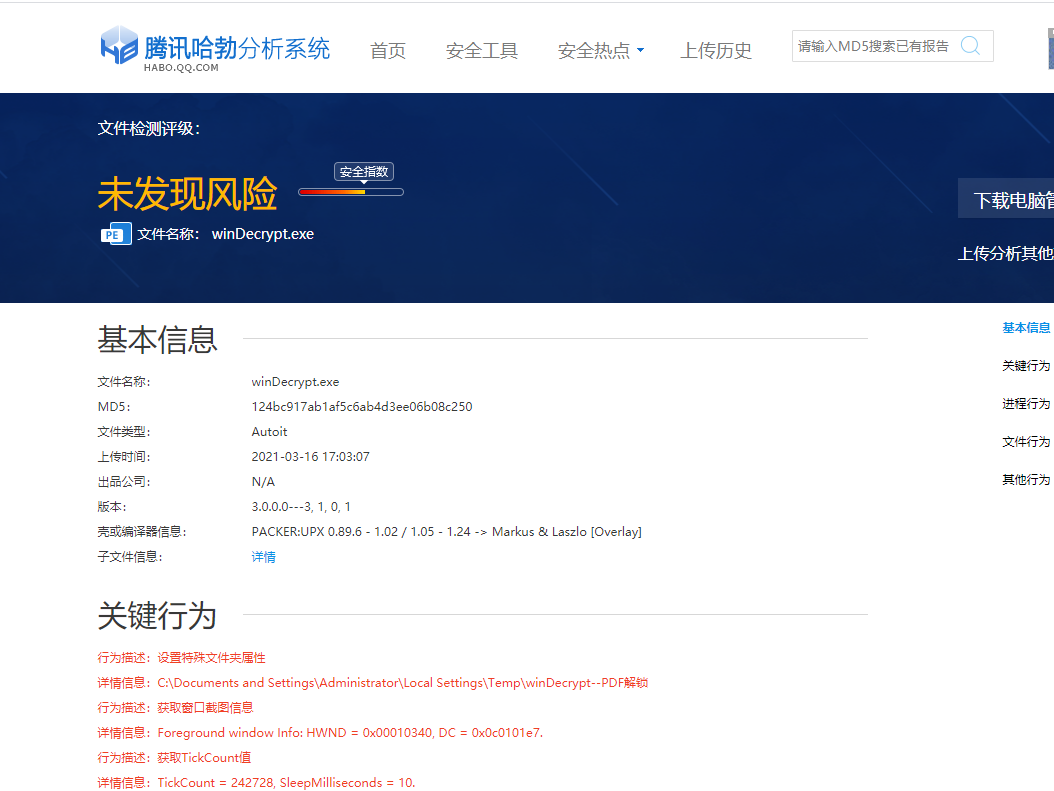Focus the MD5 search input field
Image resolution: width=1054 pixels, height=791 pixels.
coord(874,46)
